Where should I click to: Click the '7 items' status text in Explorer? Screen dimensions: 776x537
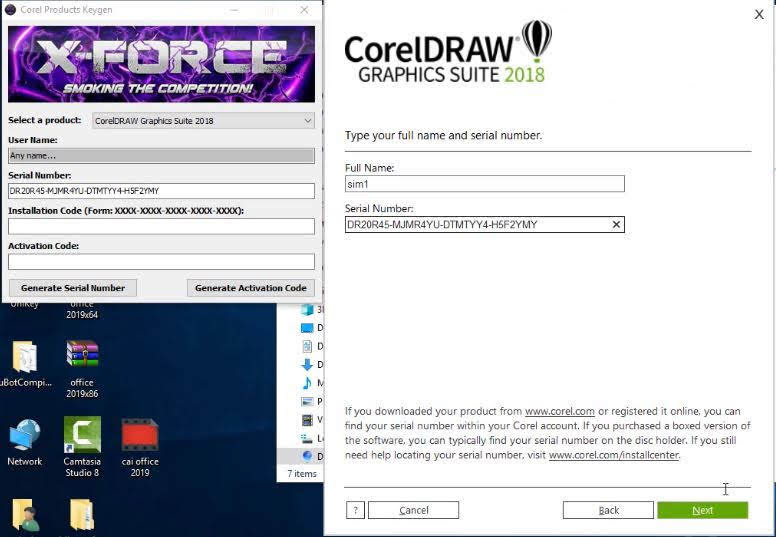tap(302, 474)
